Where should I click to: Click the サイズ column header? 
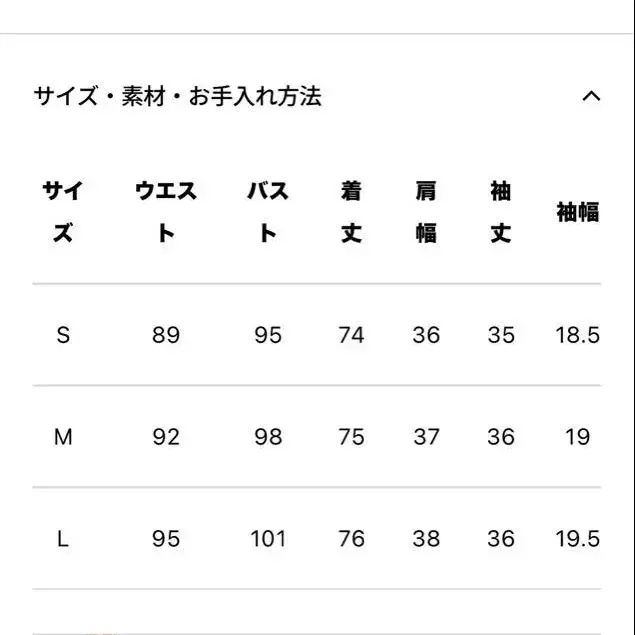click(63, 212)
